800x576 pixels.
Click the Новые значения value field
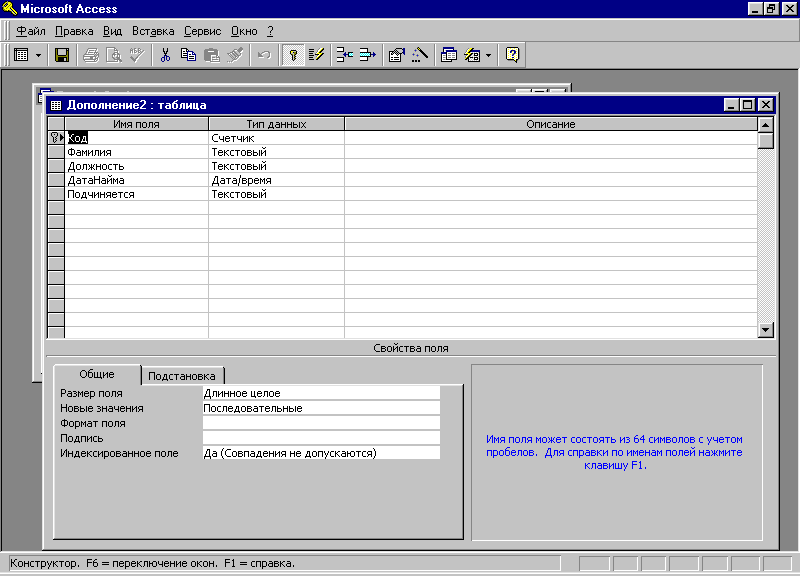tap(321, 408)
